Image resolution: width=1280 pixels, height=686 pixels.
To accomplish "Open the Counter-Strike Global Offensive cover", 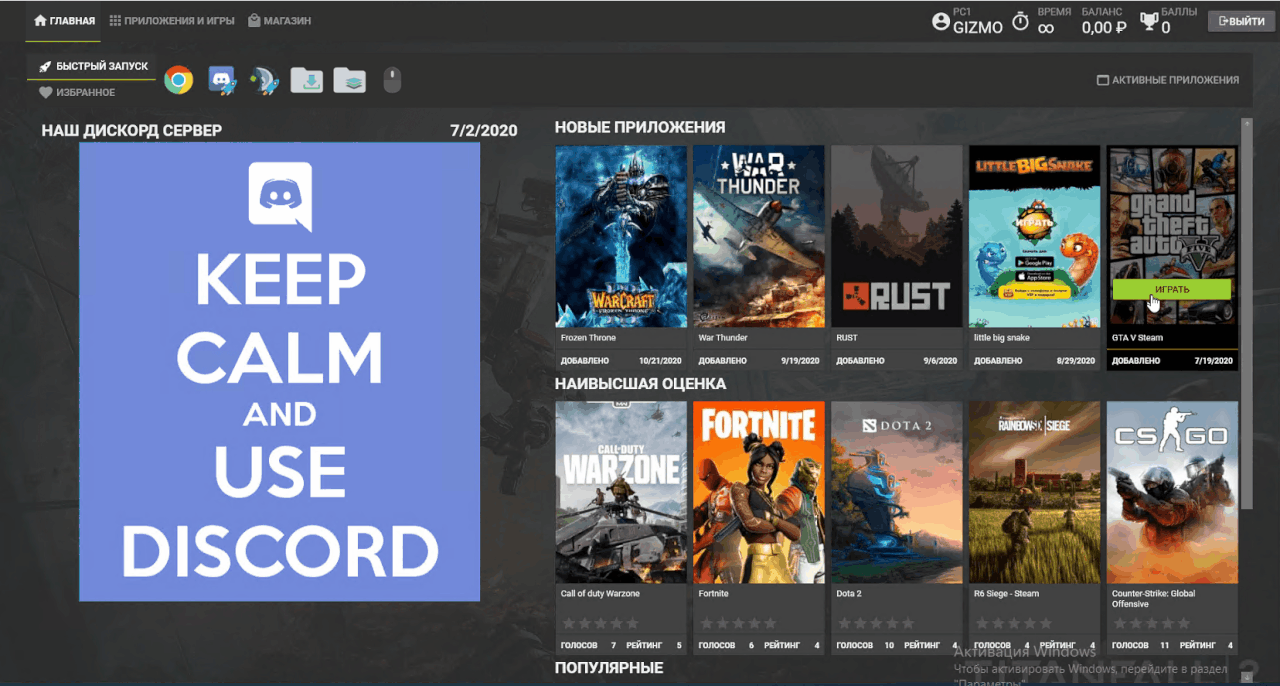I will [1172, 492].
